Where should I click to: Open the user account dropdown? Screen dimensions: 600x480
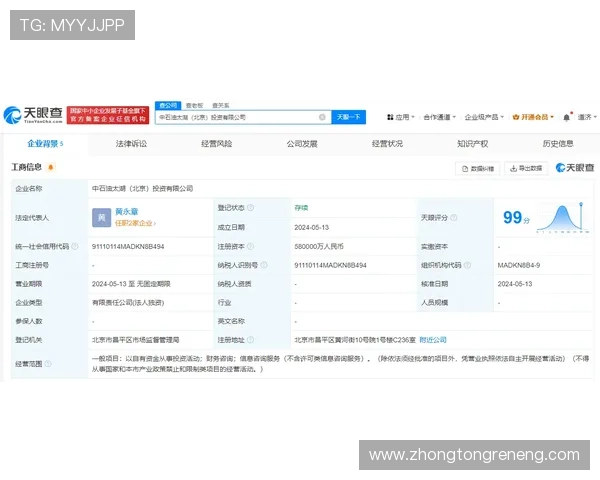pos(587,117)
